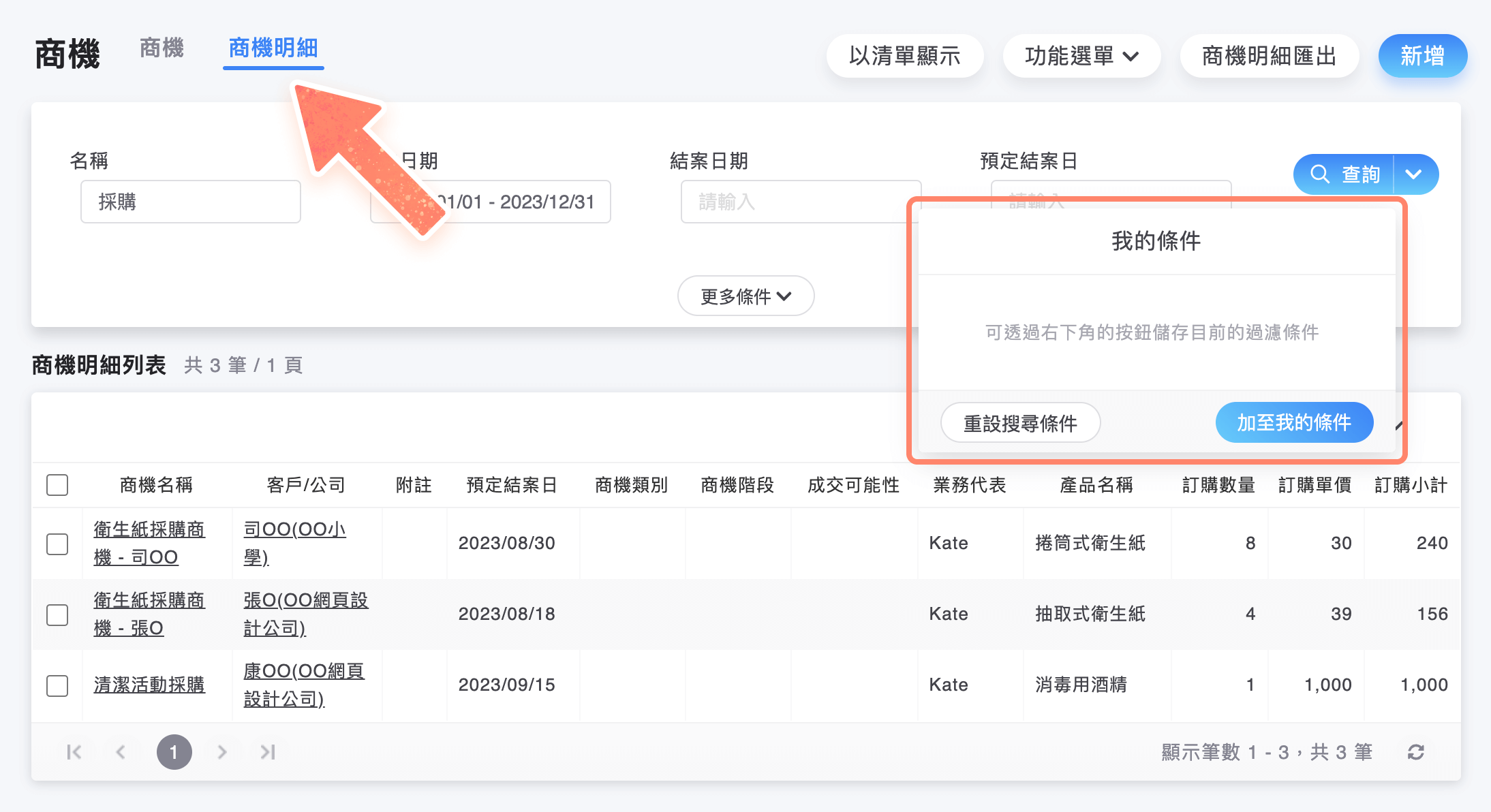
Task: Go to the previous page
Action: [121, 752]
